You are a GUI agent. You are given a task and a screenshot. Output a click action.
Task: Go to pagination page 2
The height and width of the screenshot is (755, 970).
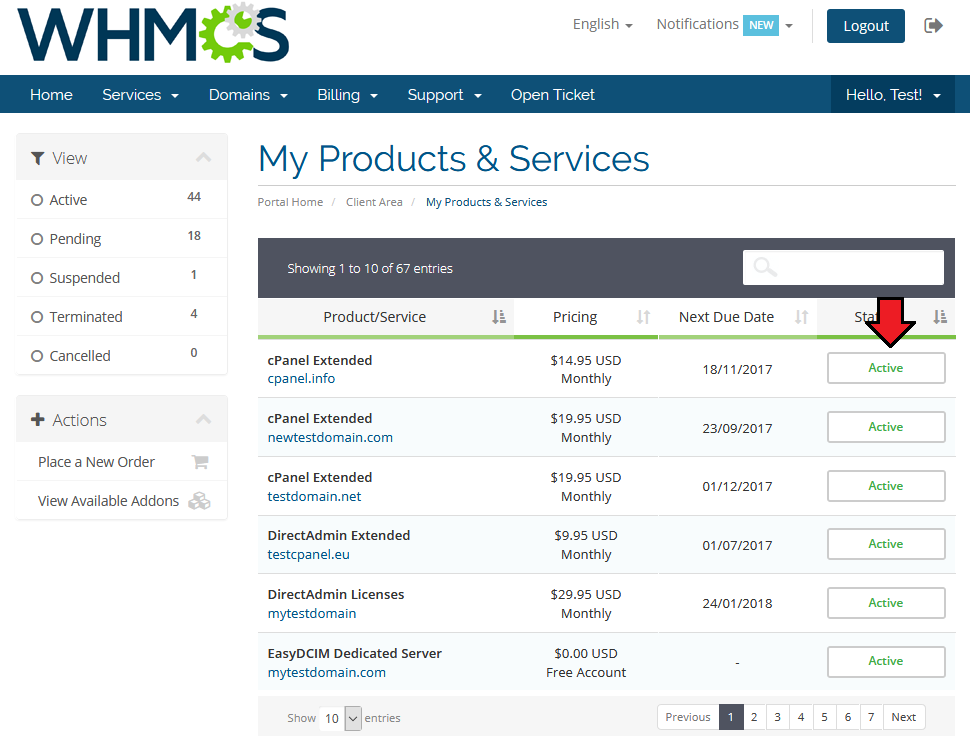click(754, 717)
